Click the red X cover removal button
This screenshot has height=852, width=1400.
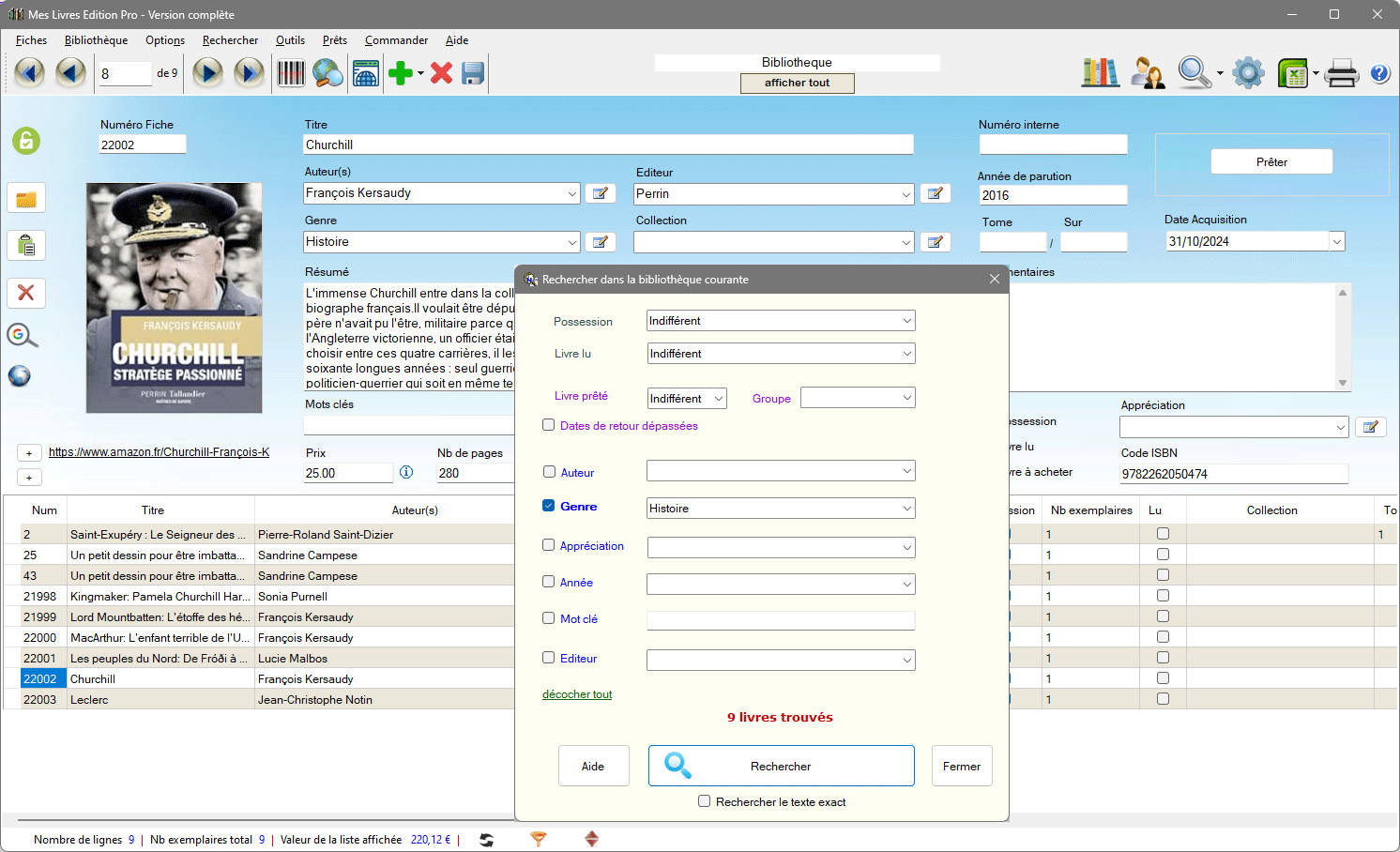[26, 293]
